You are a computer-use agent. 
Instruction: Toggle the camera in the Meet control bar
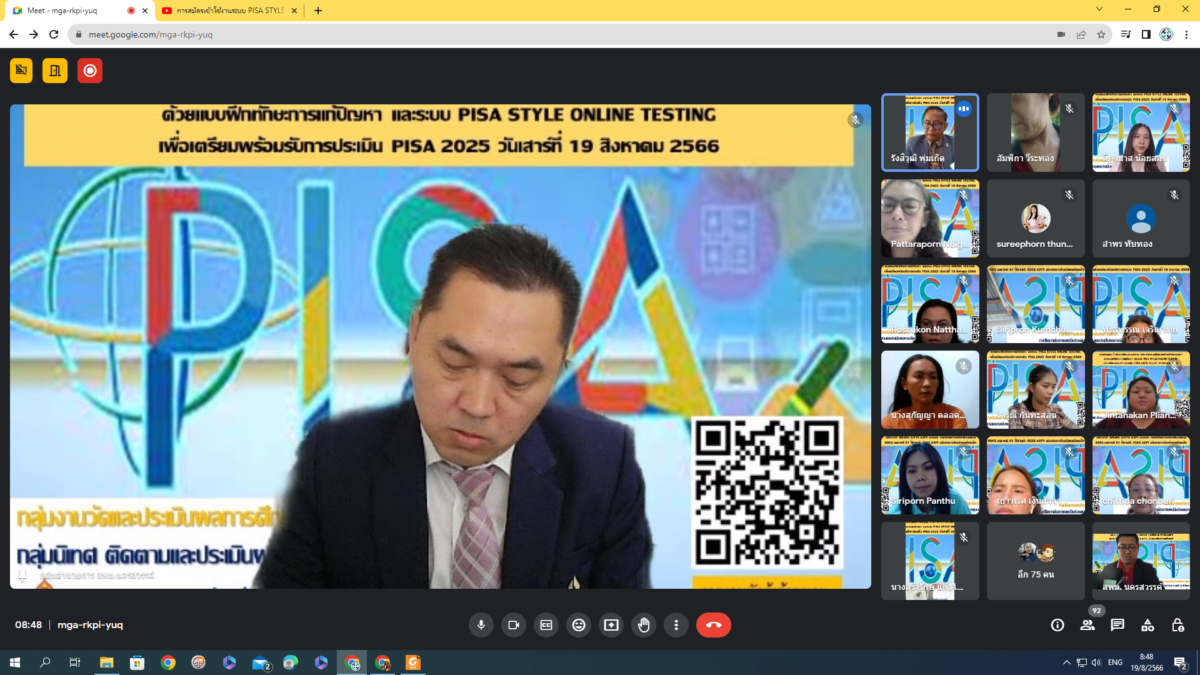point(514,625)
